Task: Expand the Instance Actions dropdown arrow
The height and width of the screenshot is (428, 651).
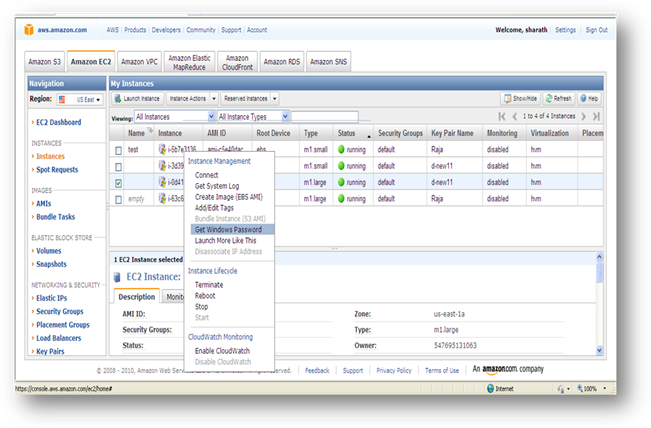Action: [214, 99]
